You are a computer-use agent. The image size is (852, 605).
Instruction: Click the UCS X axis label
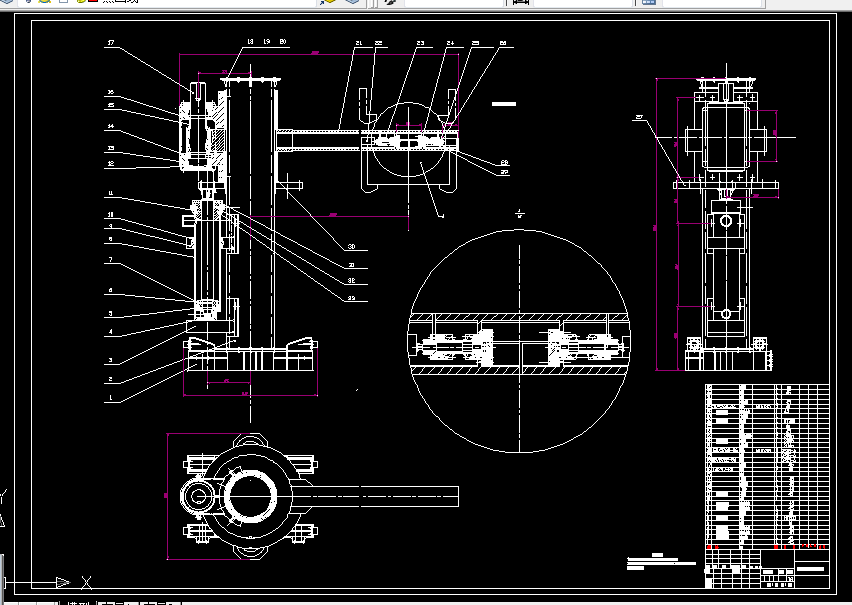(x=86, y=583)
